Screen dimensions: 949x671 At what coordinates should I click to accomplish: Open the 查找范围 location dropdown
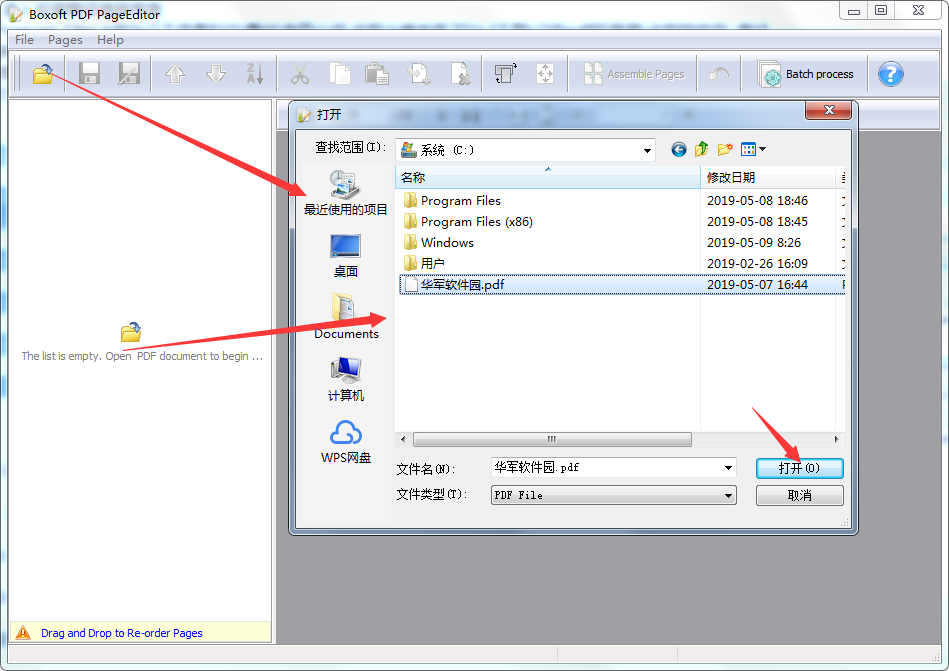click(648, 148)
